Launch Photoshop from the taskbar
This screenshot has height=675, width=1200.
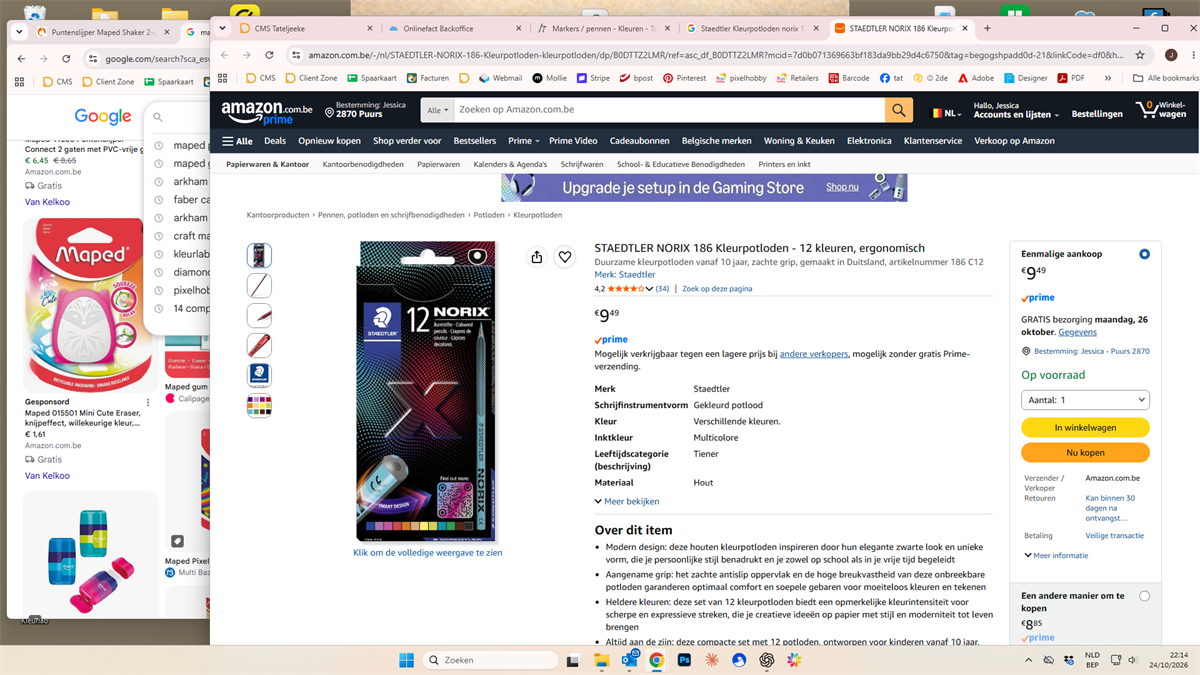coord(684,660)
